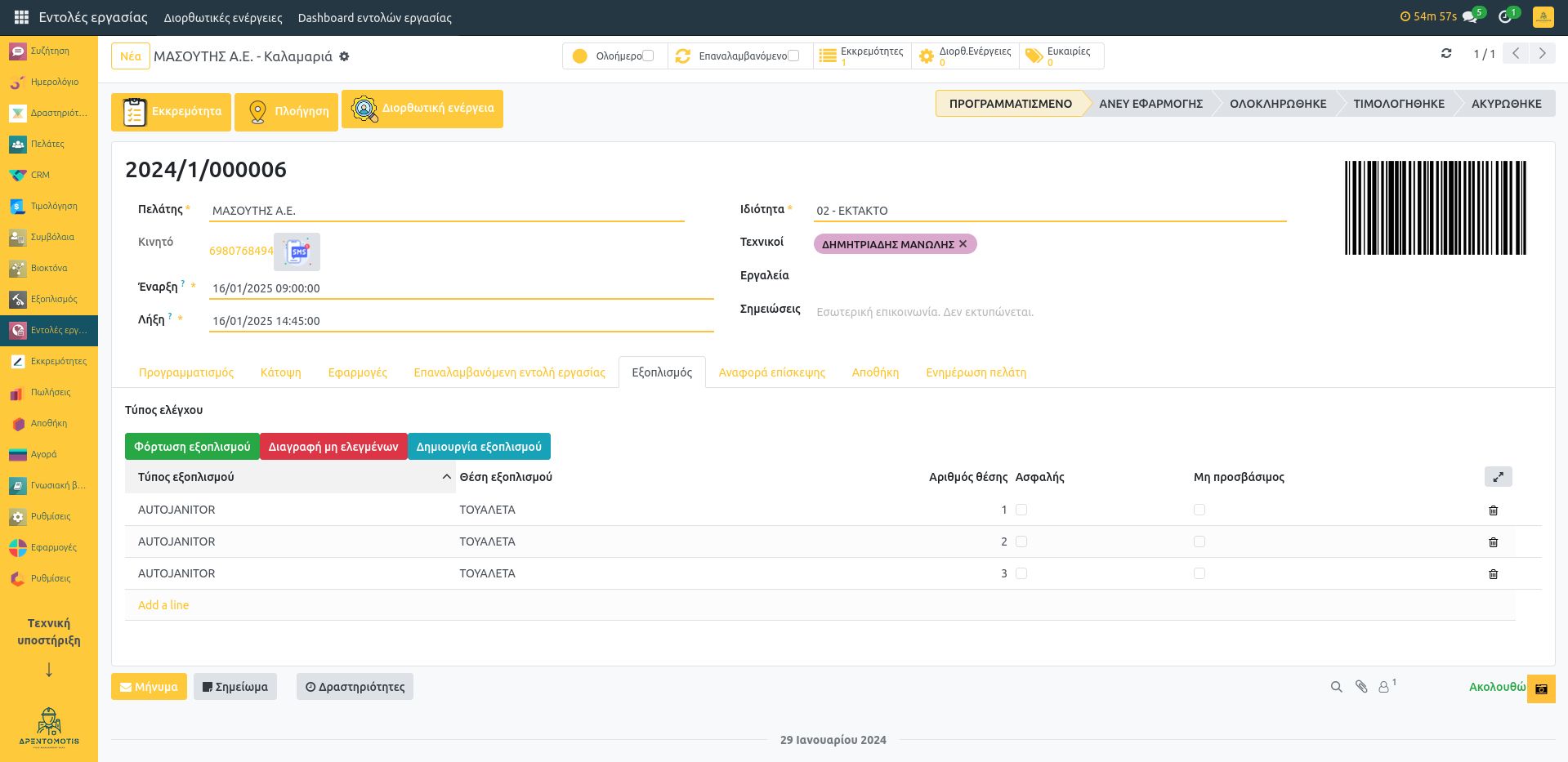Open Συμβόλαια in sidebar

(49, 237)
